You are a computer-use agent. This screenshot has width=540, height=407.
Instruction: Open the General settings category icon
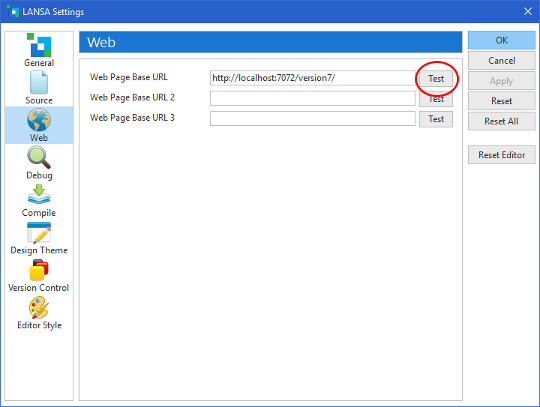point(39,45)
